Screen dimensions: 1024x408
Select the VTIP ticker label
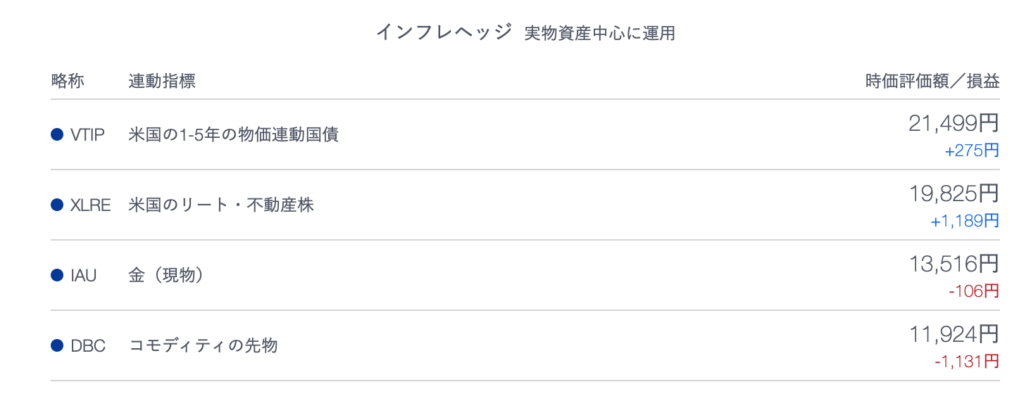coord(88,135)
